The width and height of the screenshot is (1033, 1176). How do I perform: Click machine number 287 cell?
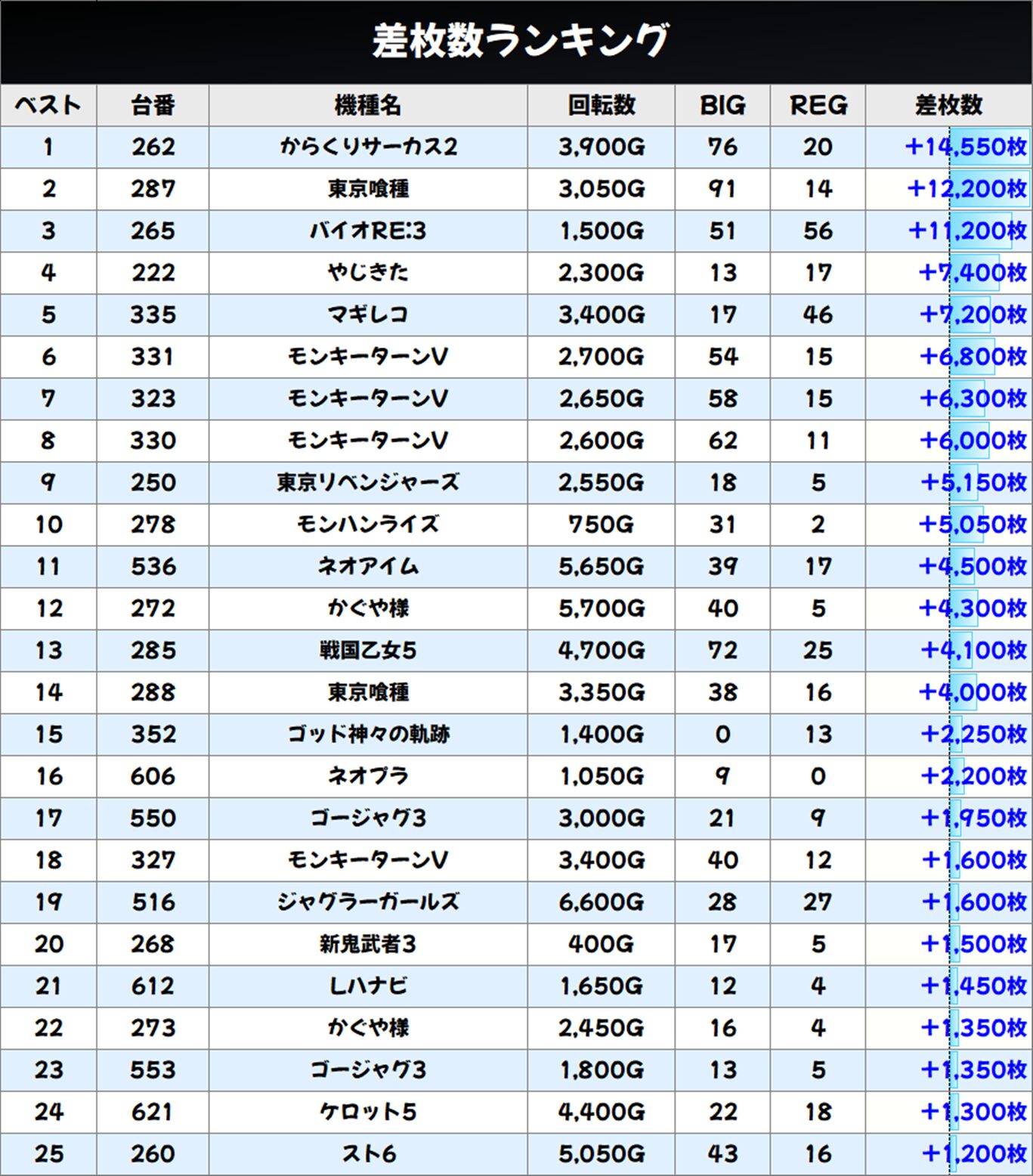(153, 189)
